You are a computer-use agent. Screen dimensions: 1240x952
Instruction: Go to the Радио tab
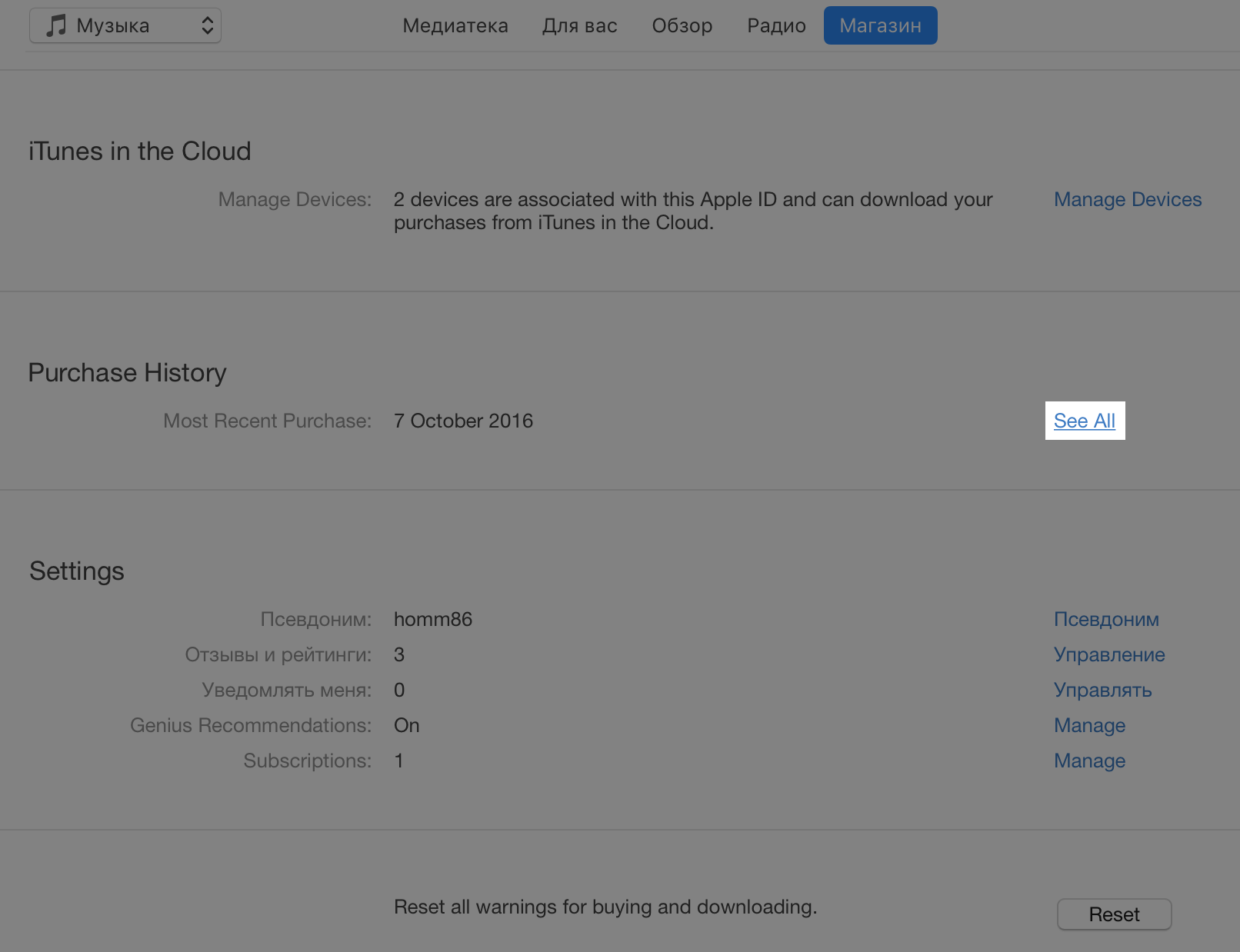coord(776,25)
